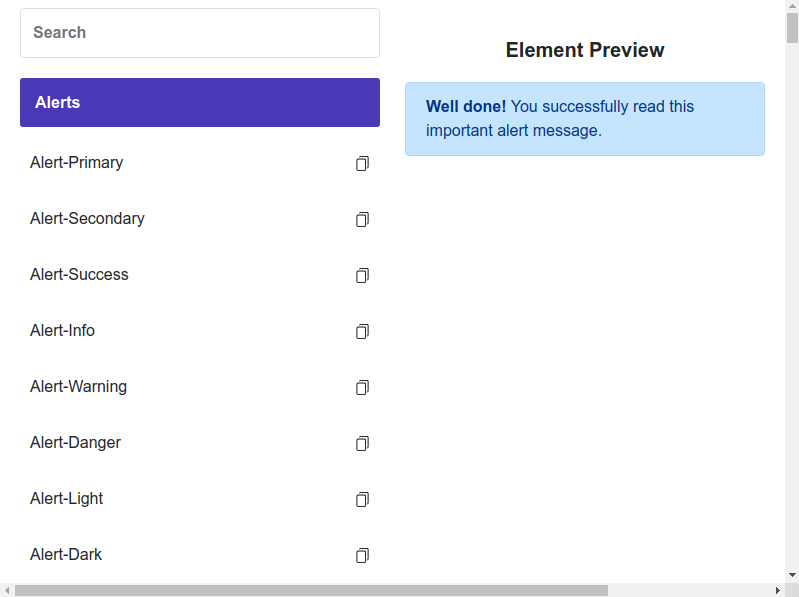This screenshot has height=597, width=799.
Task: Click the vertical scrollbar down arrow
Action: [x=792, y=576]
